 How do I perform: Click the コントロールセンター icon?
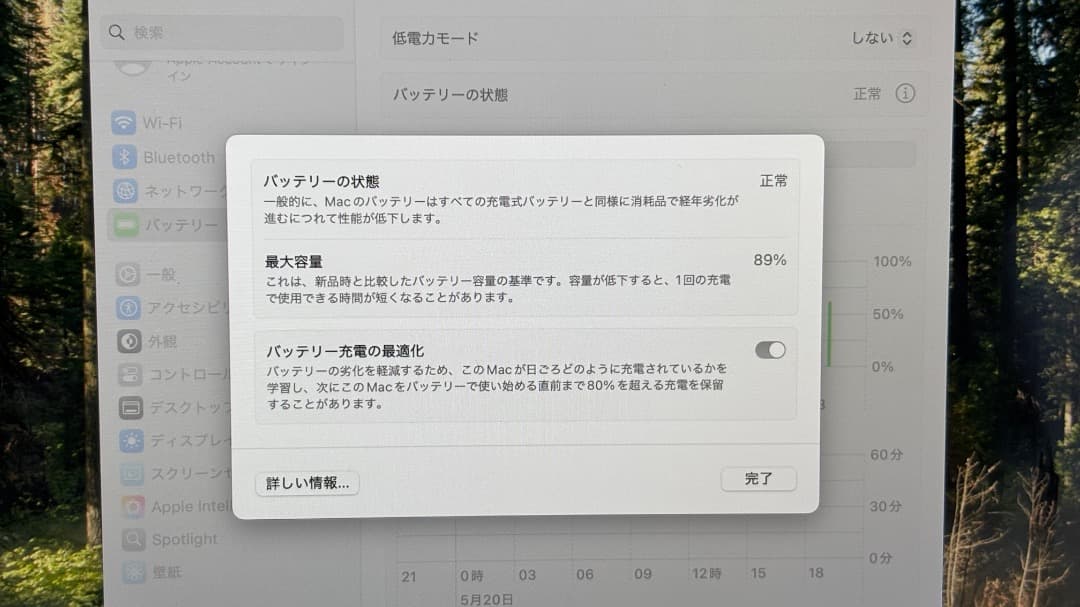pyautogui.click(x=131, y=375)
